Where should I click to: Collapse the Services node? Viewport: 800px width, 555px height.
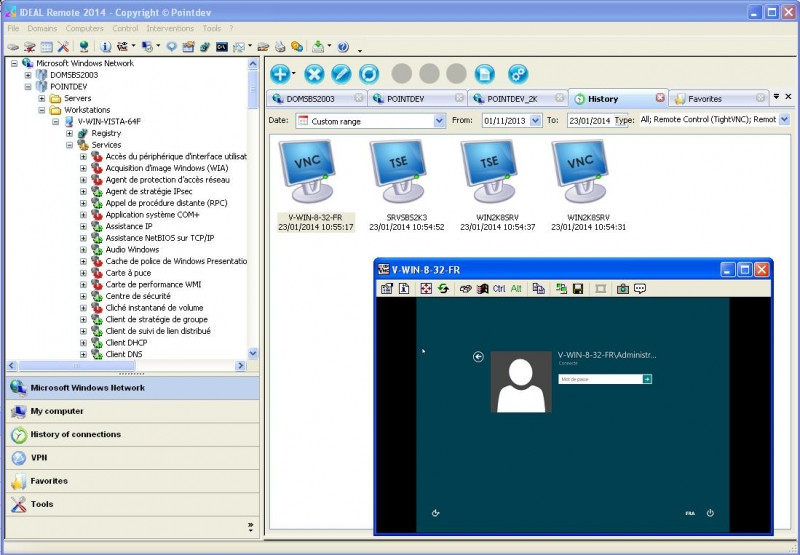point(69,145)
